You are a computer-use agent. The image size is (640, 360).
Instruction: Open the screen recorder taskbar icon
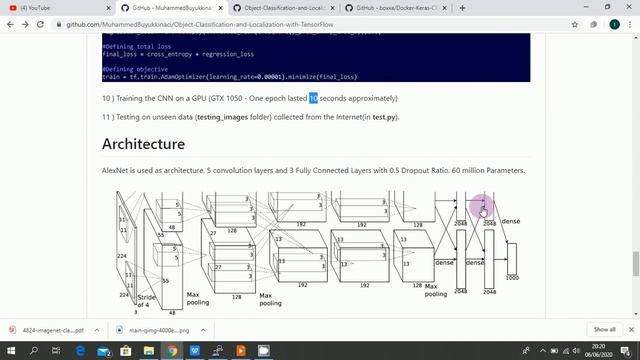[264, 351]
